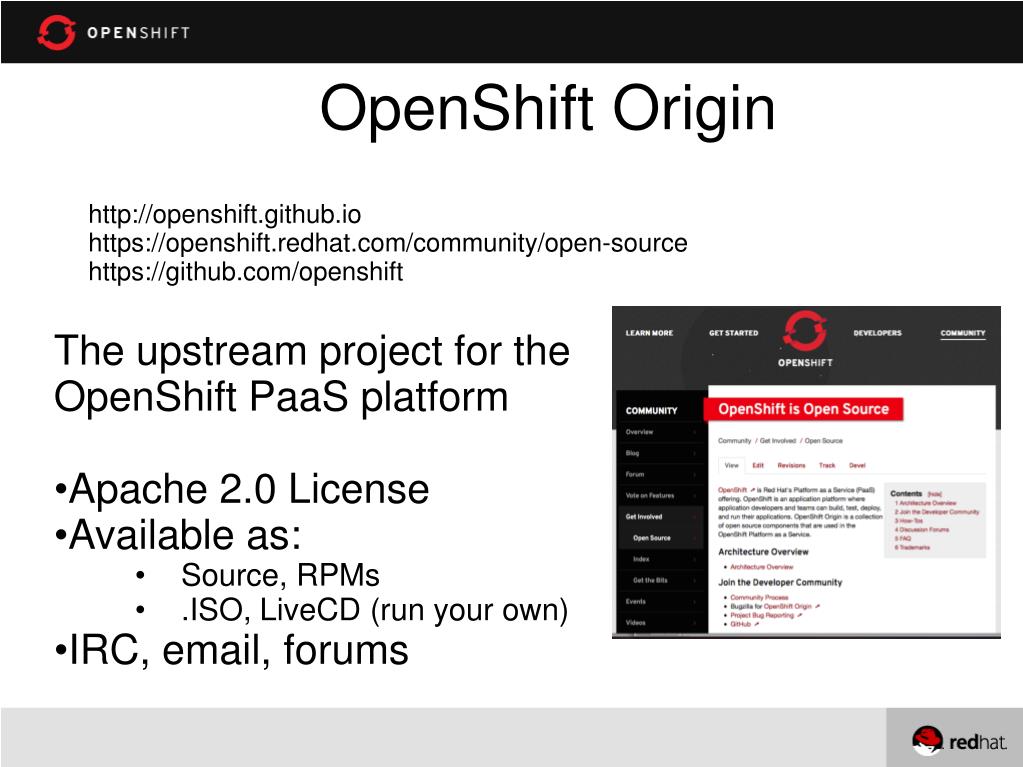The width and height of the screenshot is (1023, 767).
Task: Click the Community breadcrumb link
Action: point(735,441)
